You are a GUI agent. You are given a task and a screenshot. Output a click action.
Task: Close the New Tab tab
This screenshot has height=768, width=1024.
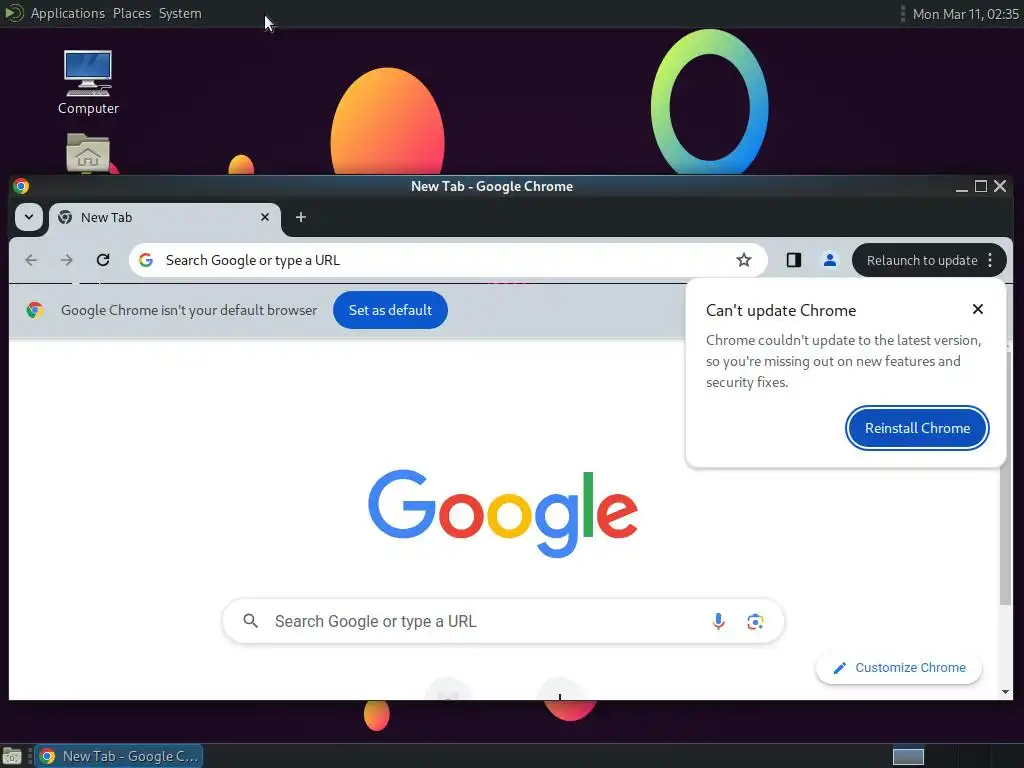[x=264, y=217]
